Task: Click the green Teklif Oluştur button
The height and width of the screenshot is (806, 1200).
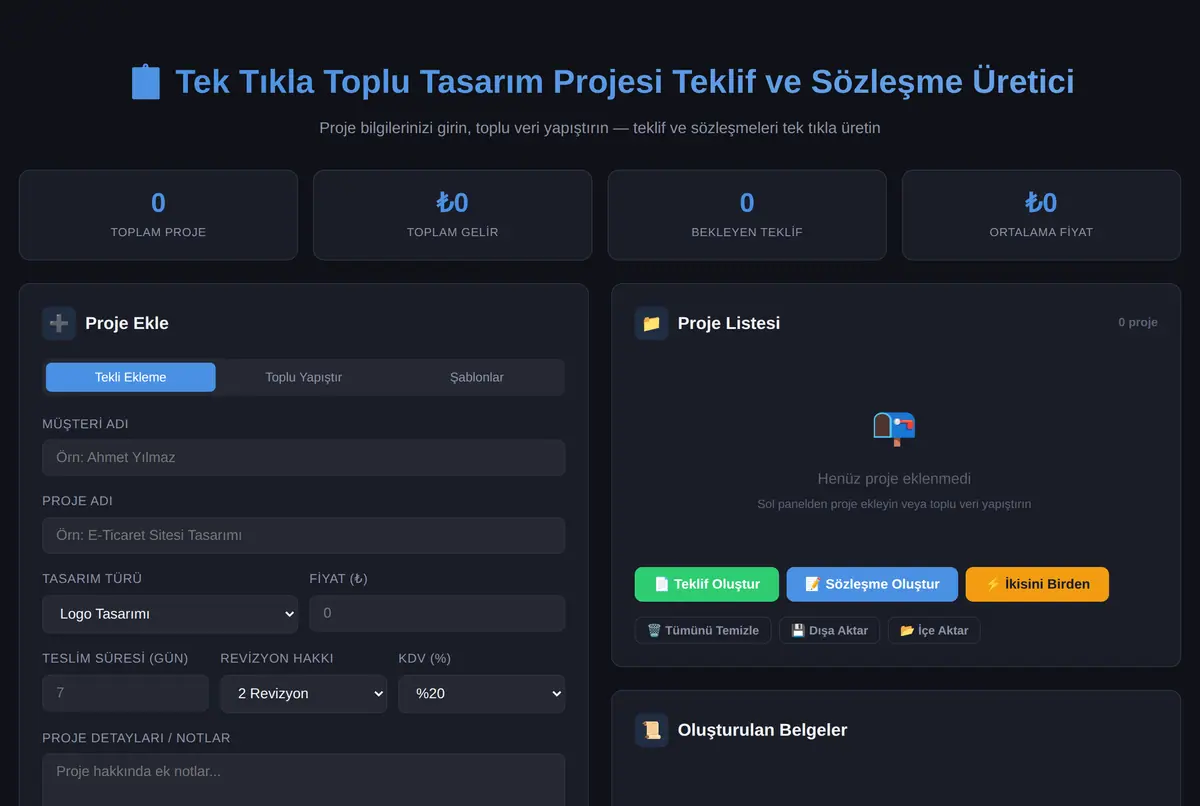Action: pyautogui.click(x=707, y=584)
